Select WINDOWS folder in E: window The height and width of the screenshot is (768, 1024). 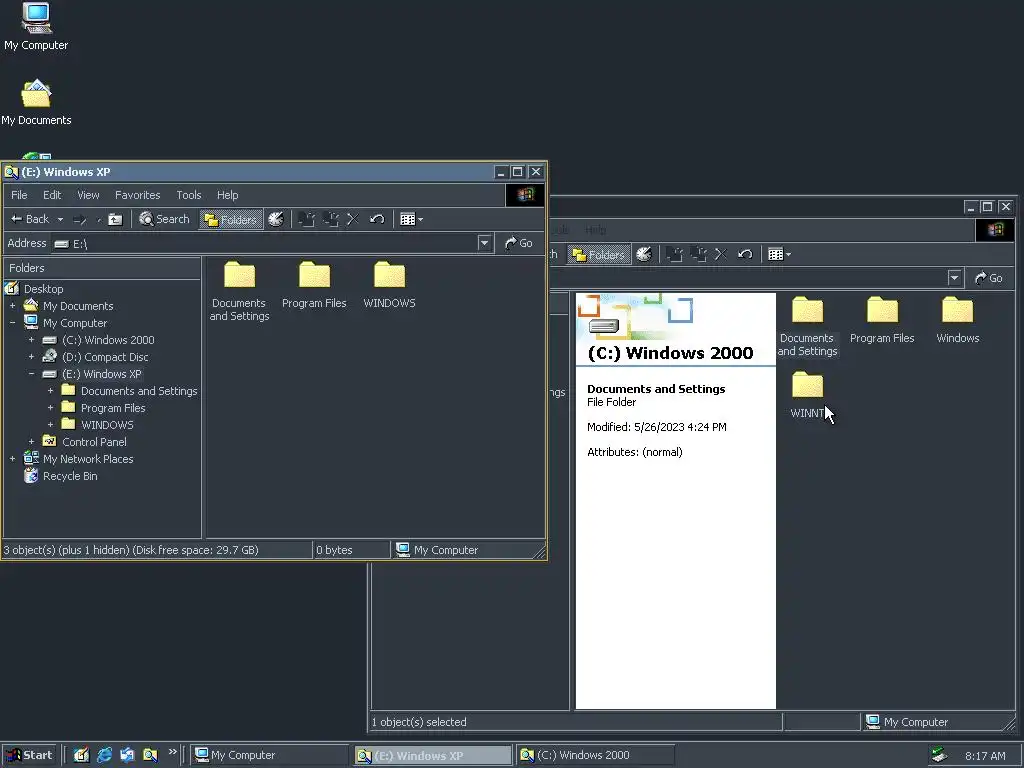389,285
